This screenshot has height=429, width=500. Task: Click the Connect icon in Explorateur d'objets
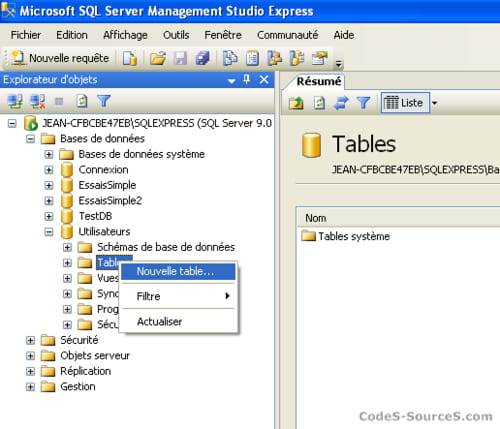coord(15,101)
